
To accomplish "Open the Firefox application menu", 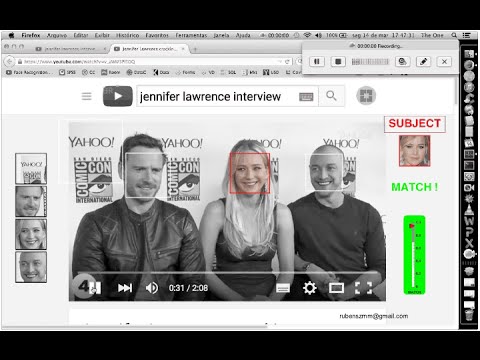I will point(31,35).
